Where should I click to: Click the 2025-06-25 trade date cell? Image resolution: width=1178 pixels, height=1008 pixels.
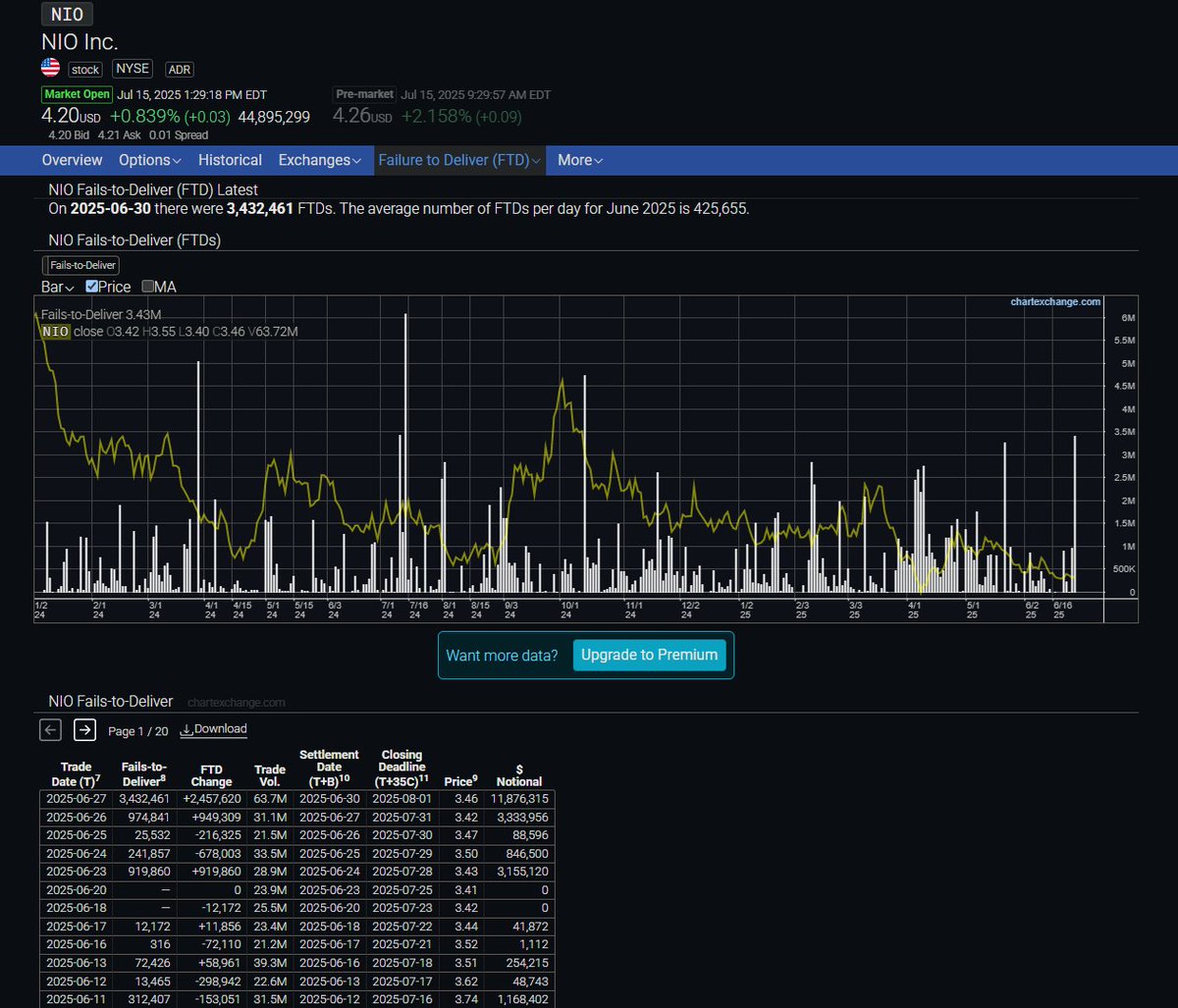[76, 834]
